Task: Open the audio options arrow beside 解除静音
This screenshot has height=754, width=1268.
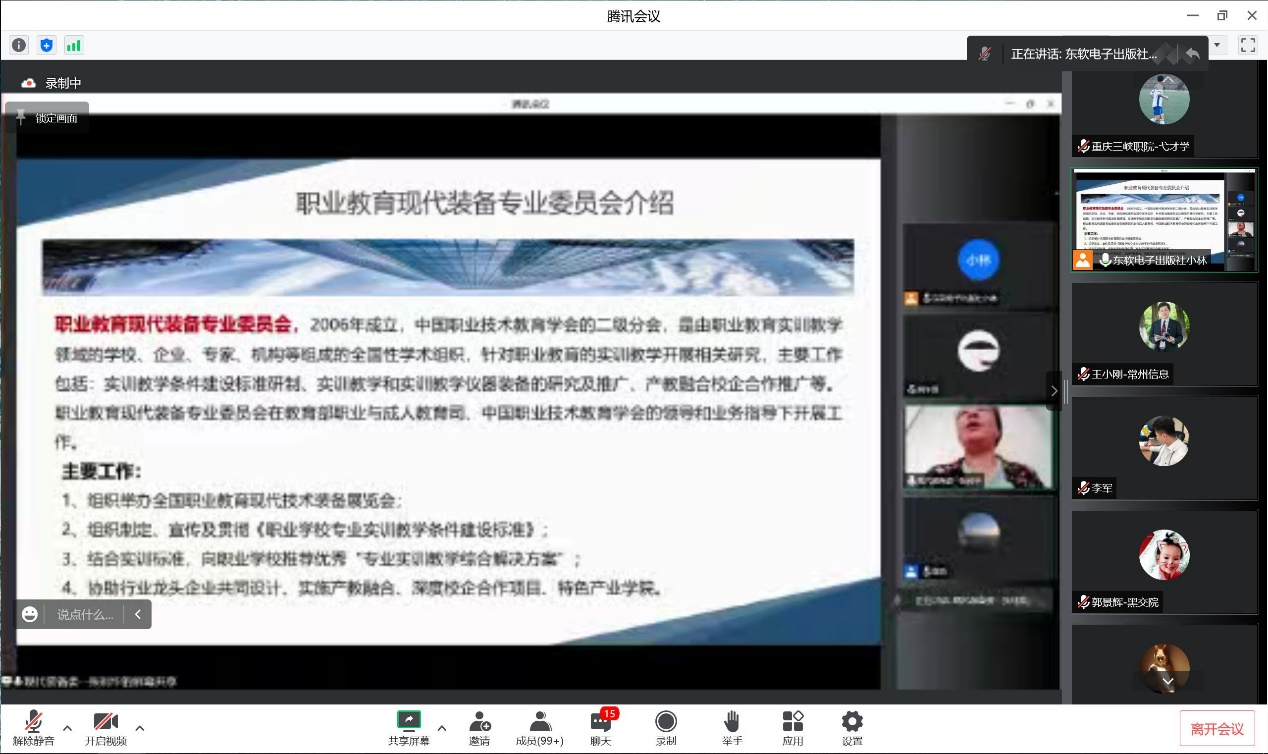Action: coord(67,728)
